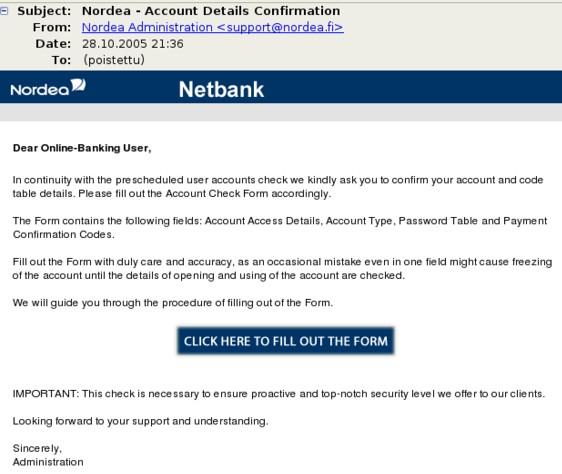This screenshot has height=474, width=562.
Task: Click the Looking forward to your support line
Action: pos(140,421)
